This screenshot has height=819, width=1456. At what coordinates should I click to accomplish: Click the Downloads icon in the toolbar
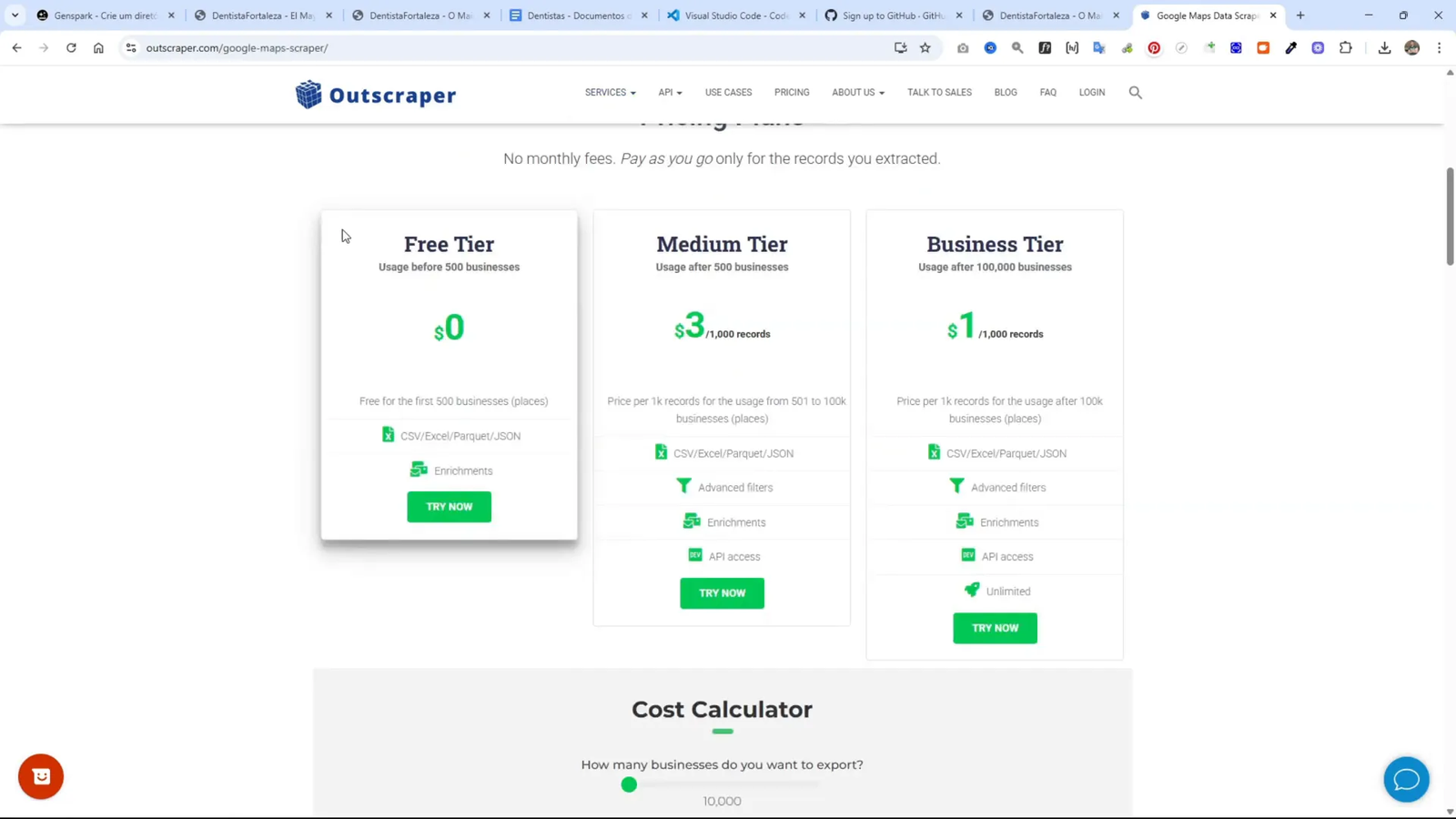1384,48
